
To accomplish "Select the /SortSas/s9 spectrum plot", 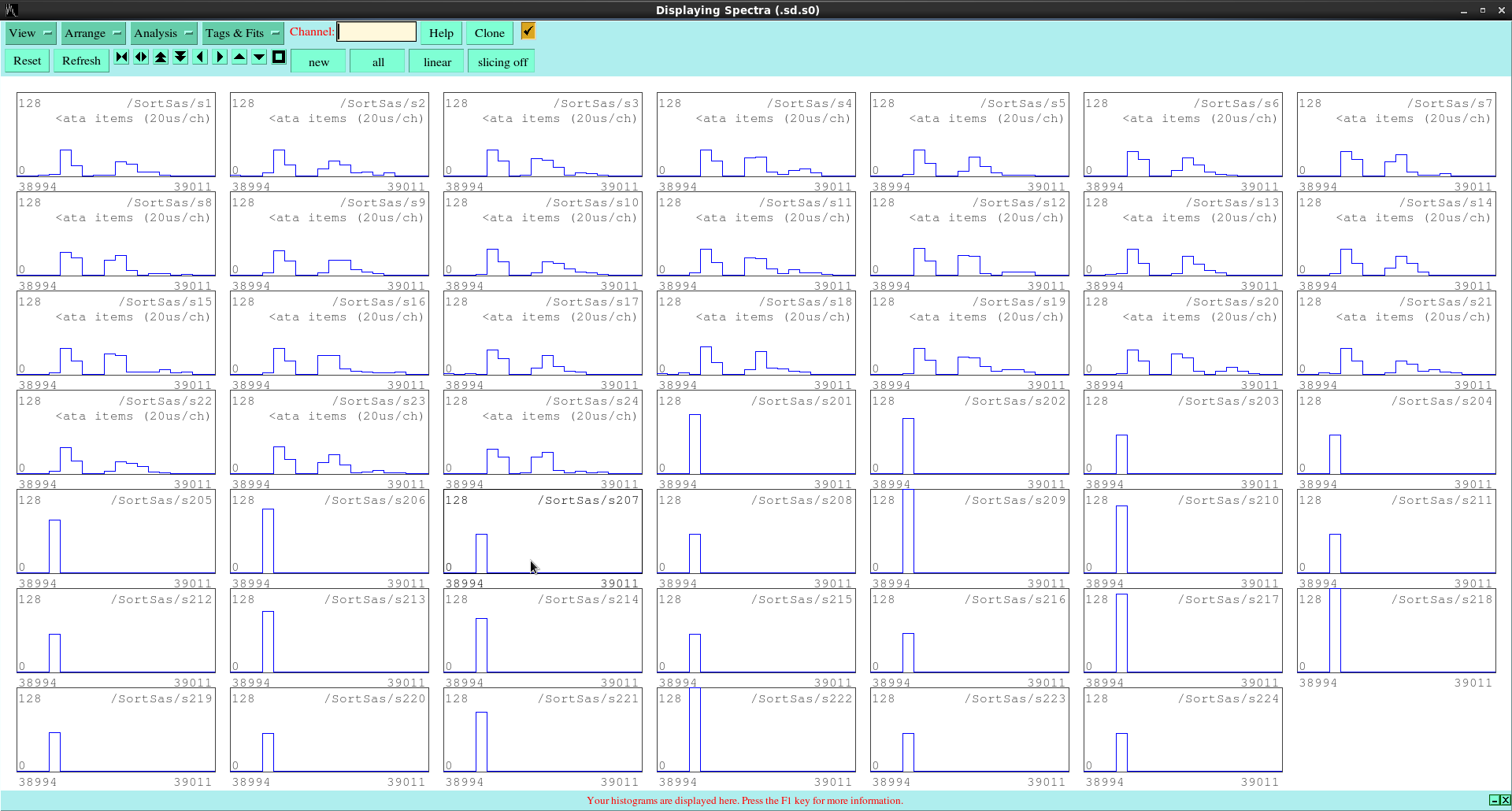I will (x=329, y=234).
